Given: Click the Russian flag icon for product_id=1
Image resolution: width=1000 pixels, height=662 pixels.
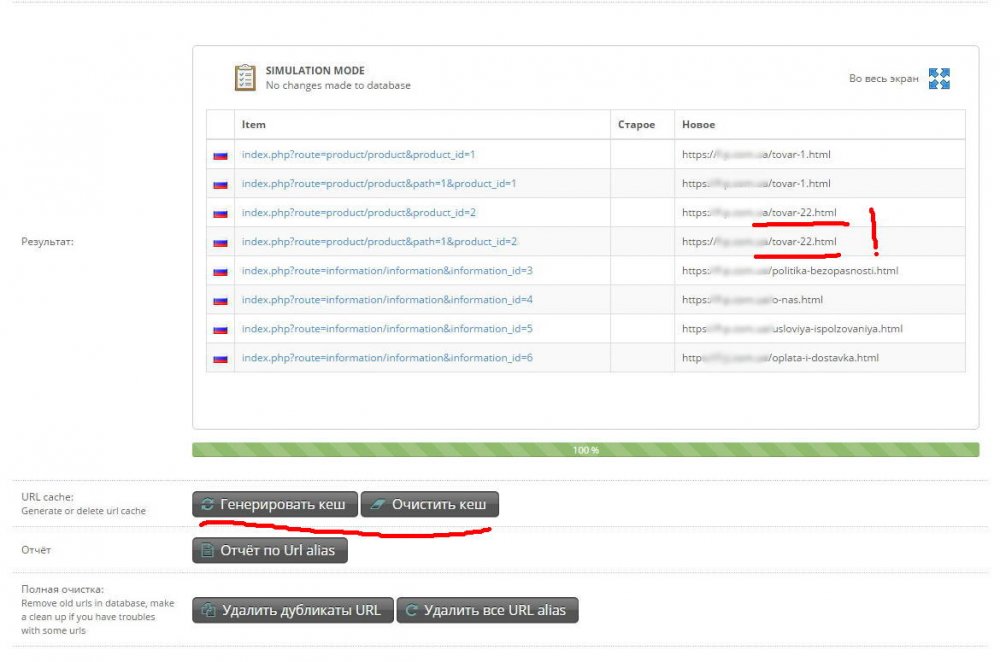Looking at the screenshot, I should 221,155.
